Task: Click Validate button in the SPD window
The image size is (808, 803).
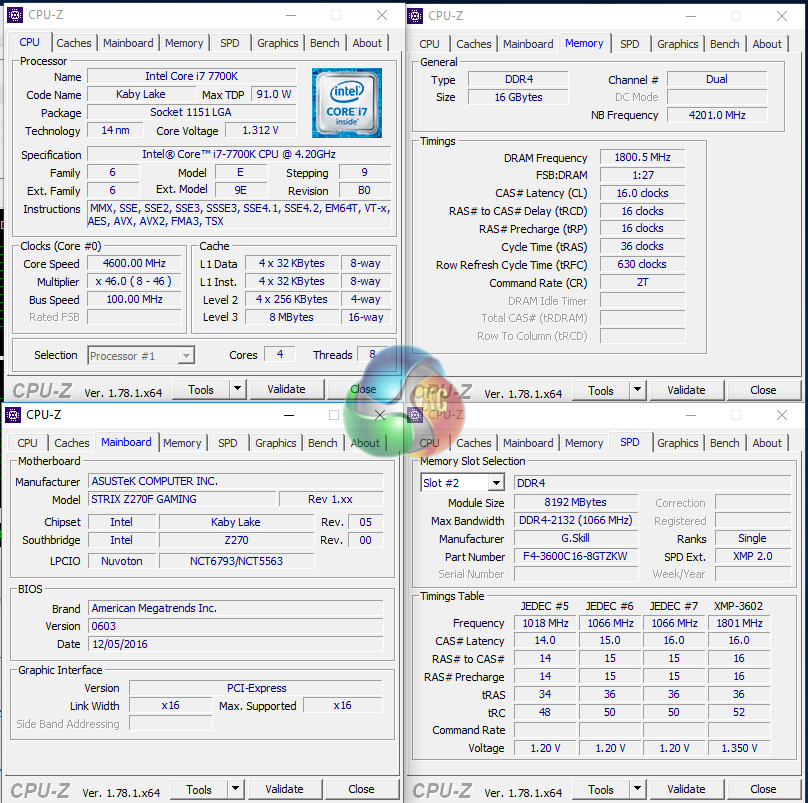Action: 686,789
